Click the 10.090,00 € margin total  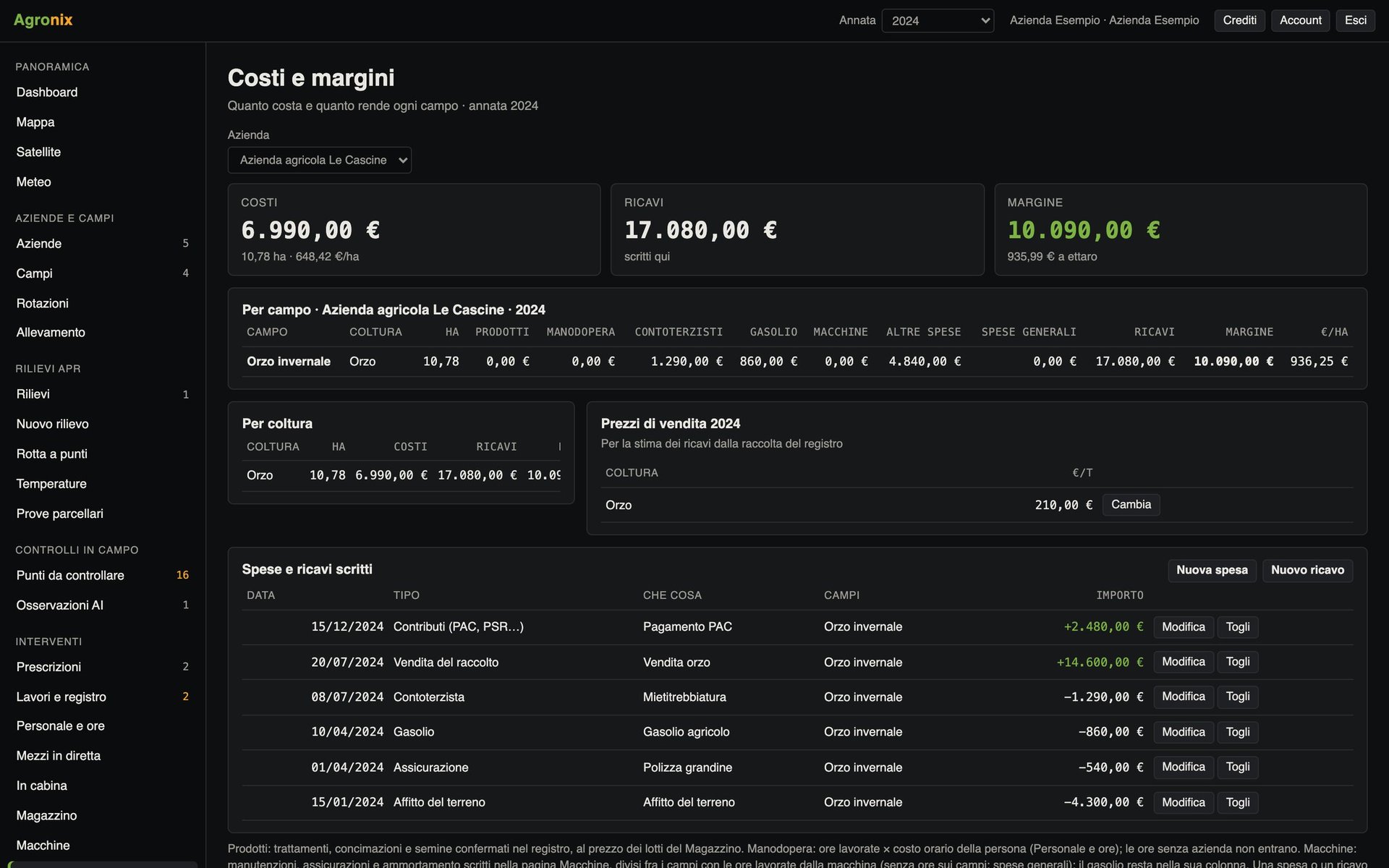(1084, 230)
